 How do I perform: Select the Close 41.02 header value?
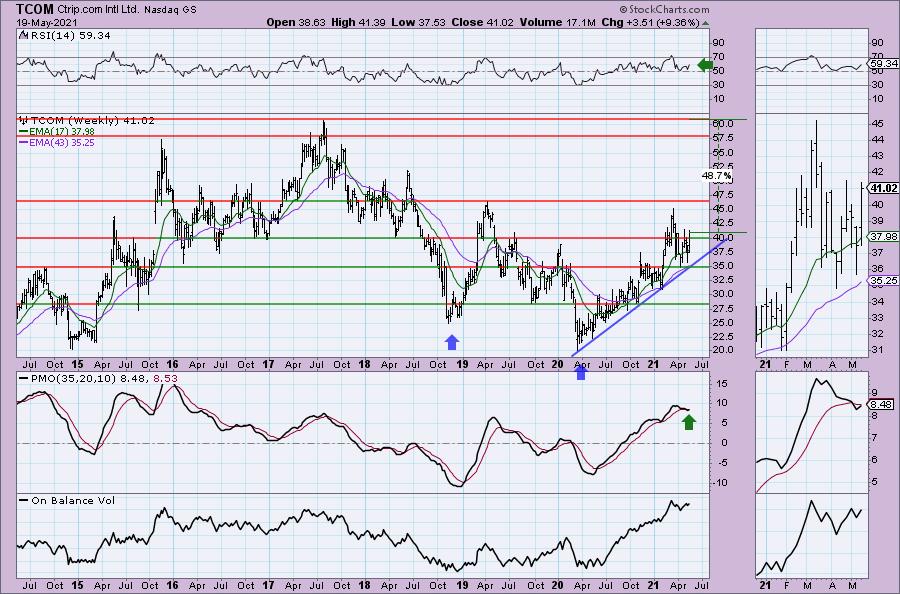(483, 22)
